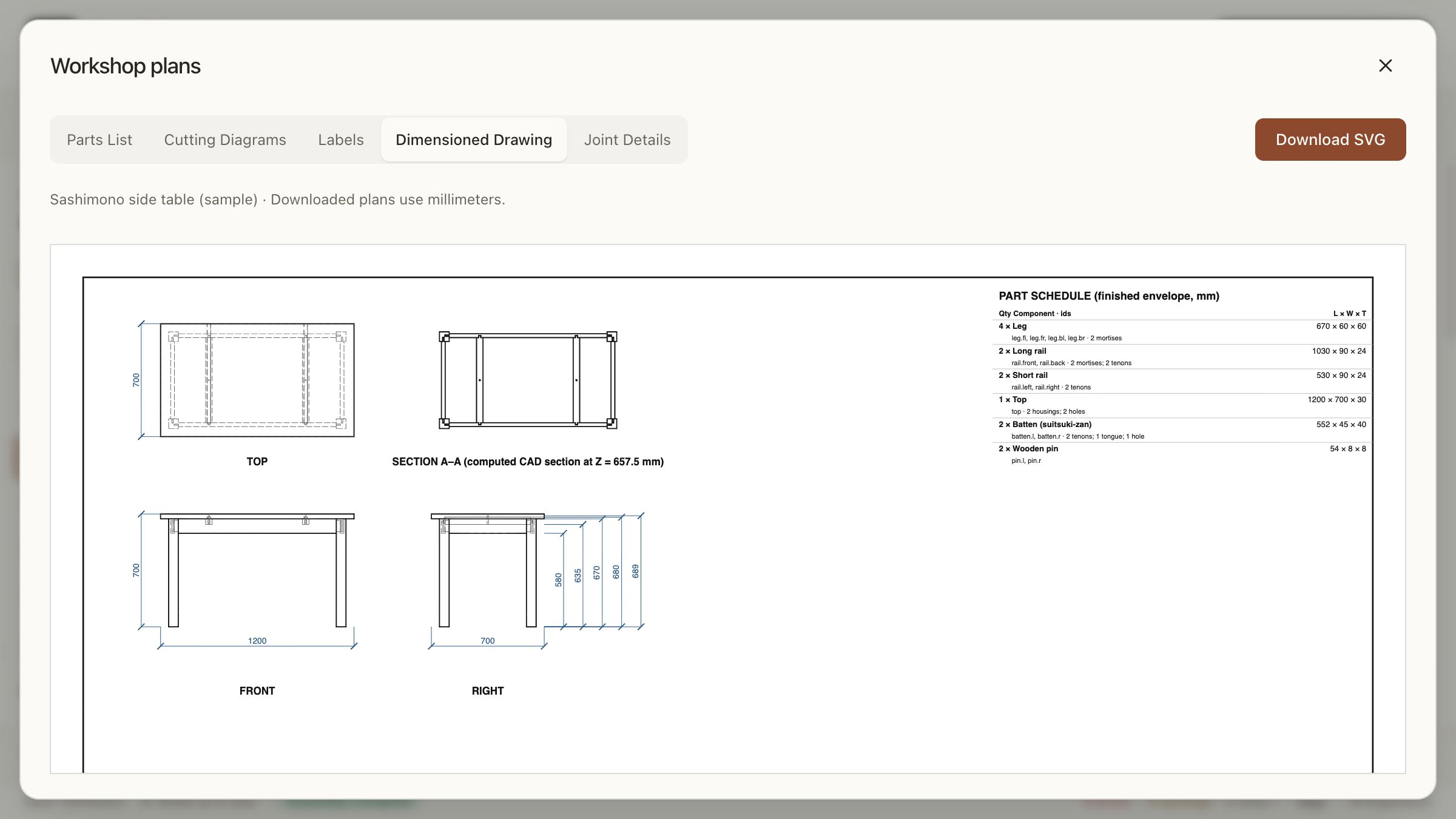Click the Section A–A drawing
The width and height of the screenshot is (1456, 819).
[x=528, y=380]
